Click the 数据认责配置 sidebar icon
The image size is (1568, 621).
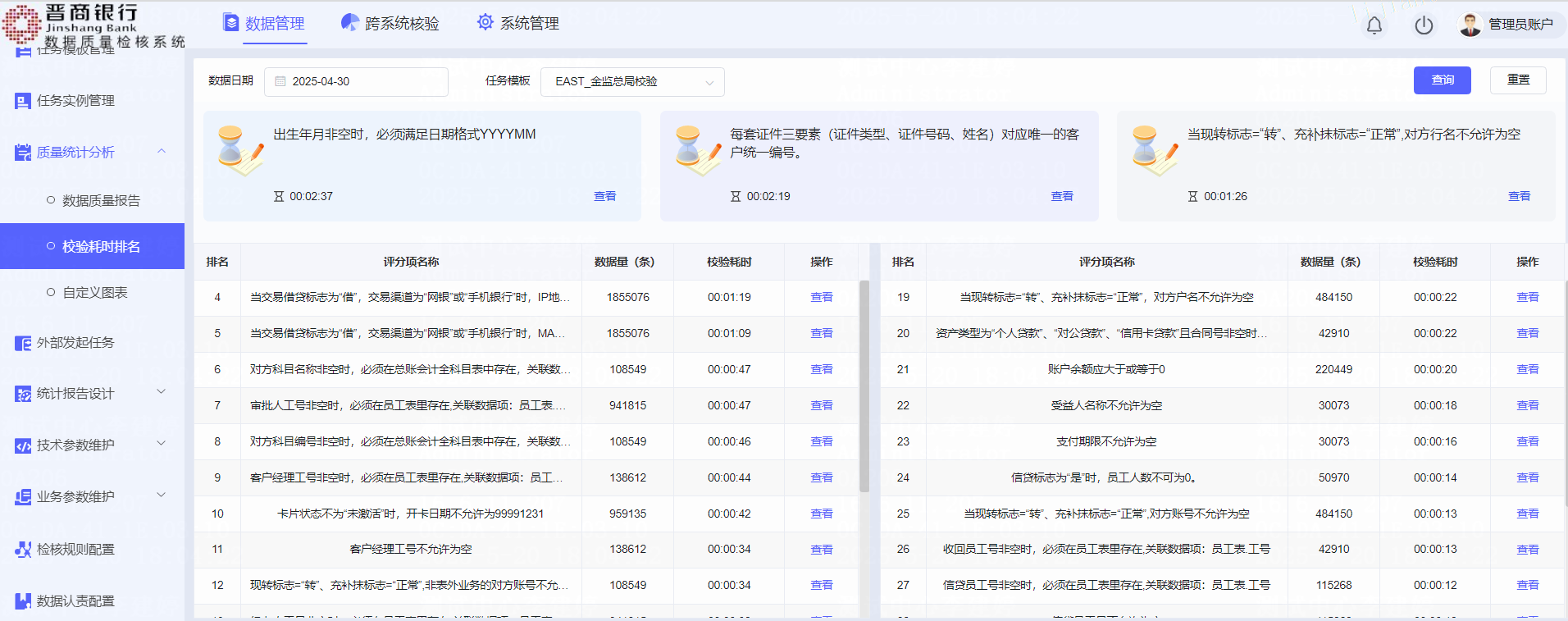(x=23, y=601)
